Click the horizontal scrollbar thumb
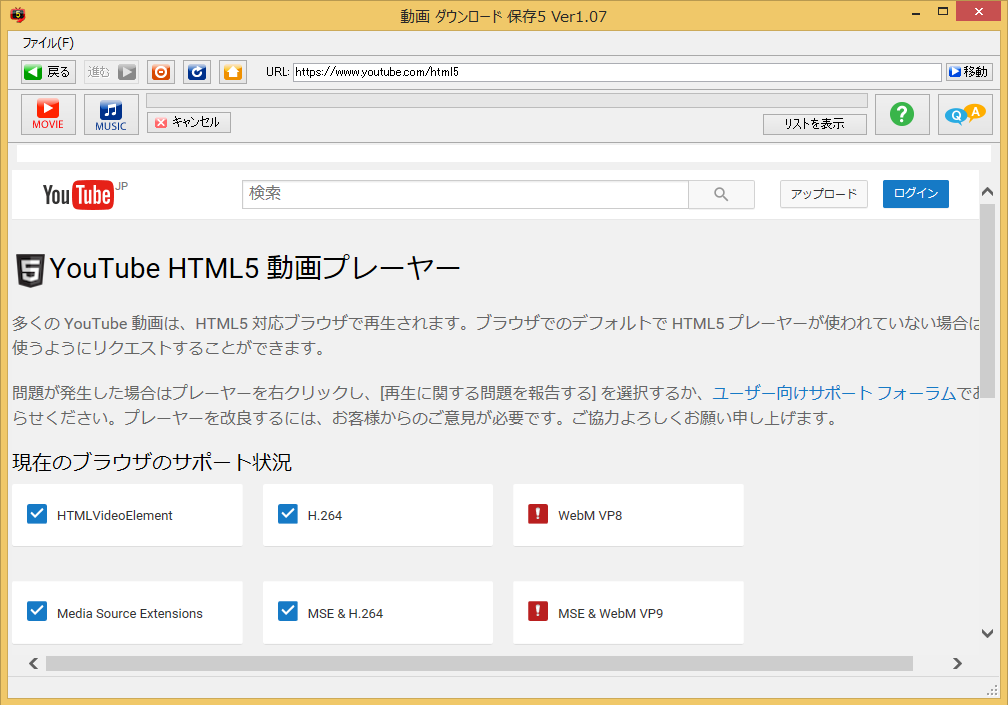Image resolution: width=1008 pixels, height=705 pixels. pyautogui.click(x=479, y=663)
